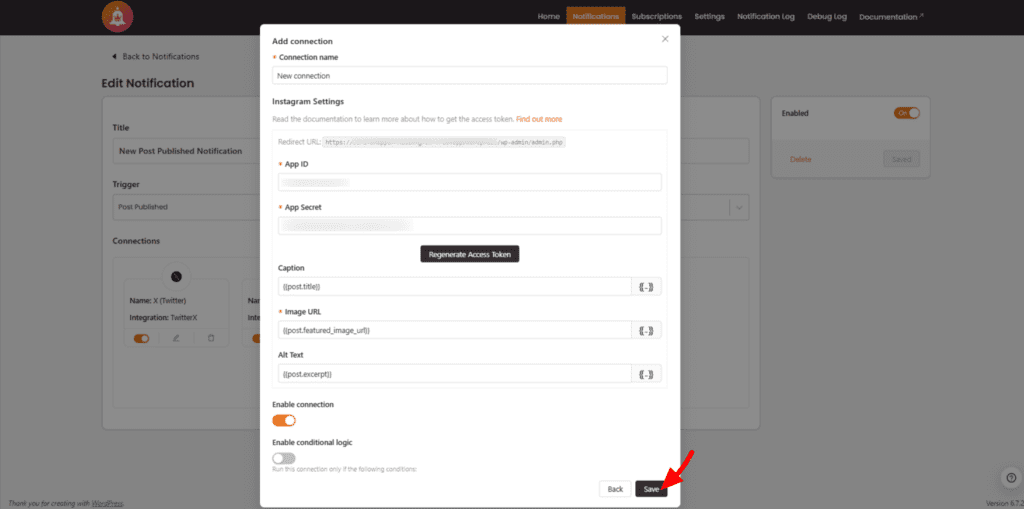Focus the Image URL text field
This screenshot has width=1024, height=509.
455,330
